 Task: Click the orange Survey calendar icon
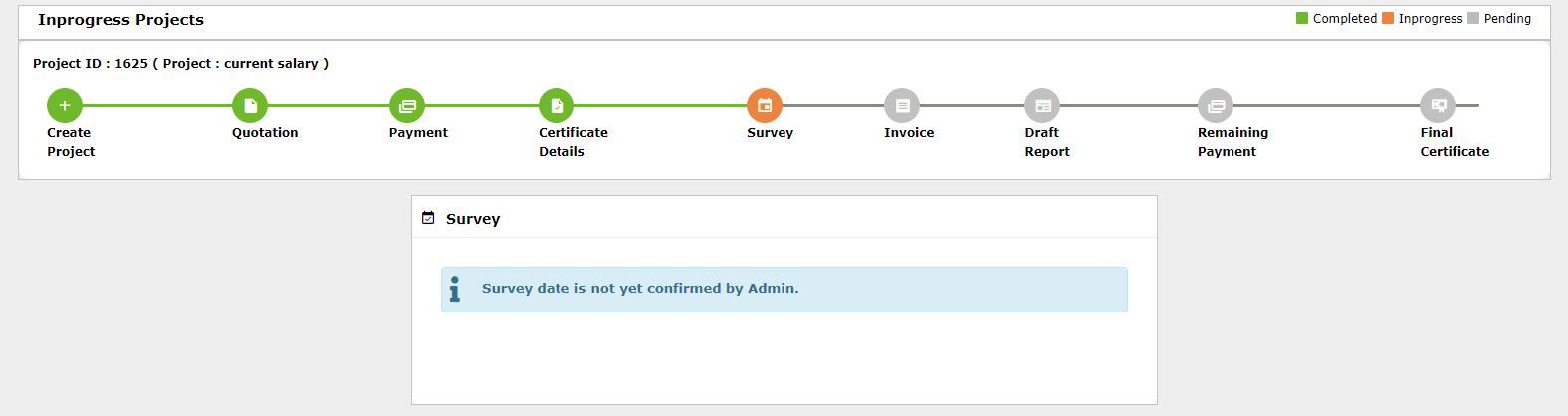click(x=765, y=105)
